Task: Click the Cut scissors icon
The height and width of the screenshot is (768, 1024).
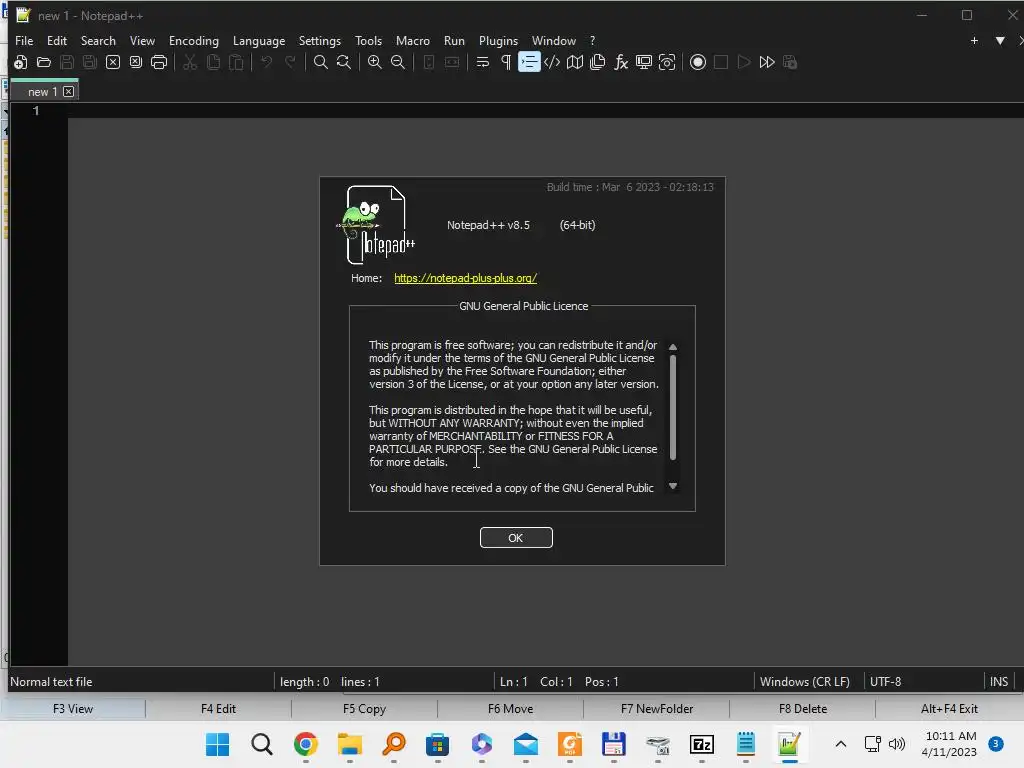Action: tap(190, 62)
